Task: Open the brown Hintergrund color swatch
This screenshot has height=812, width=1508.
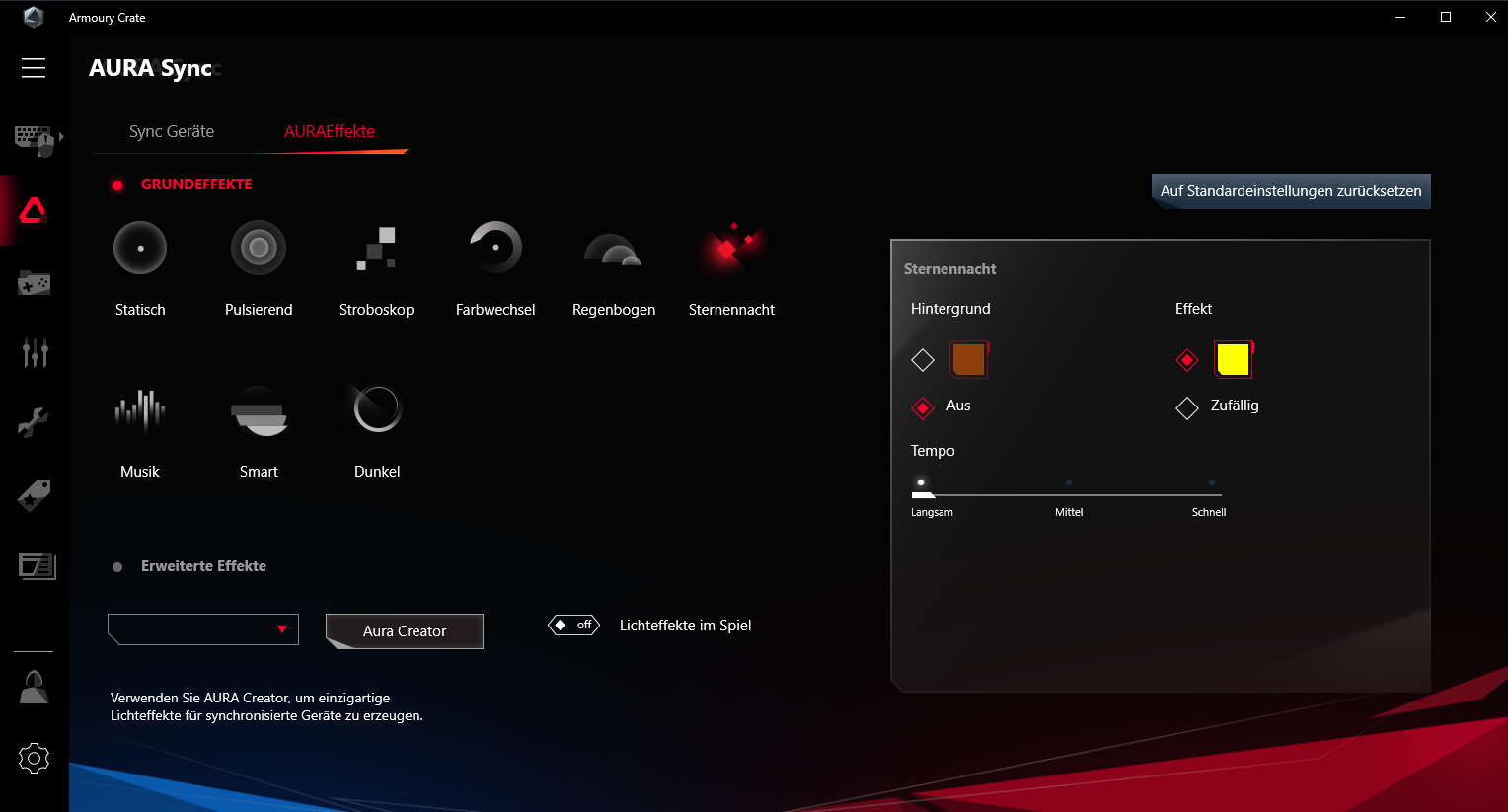Action: click(x=969, y=360)
